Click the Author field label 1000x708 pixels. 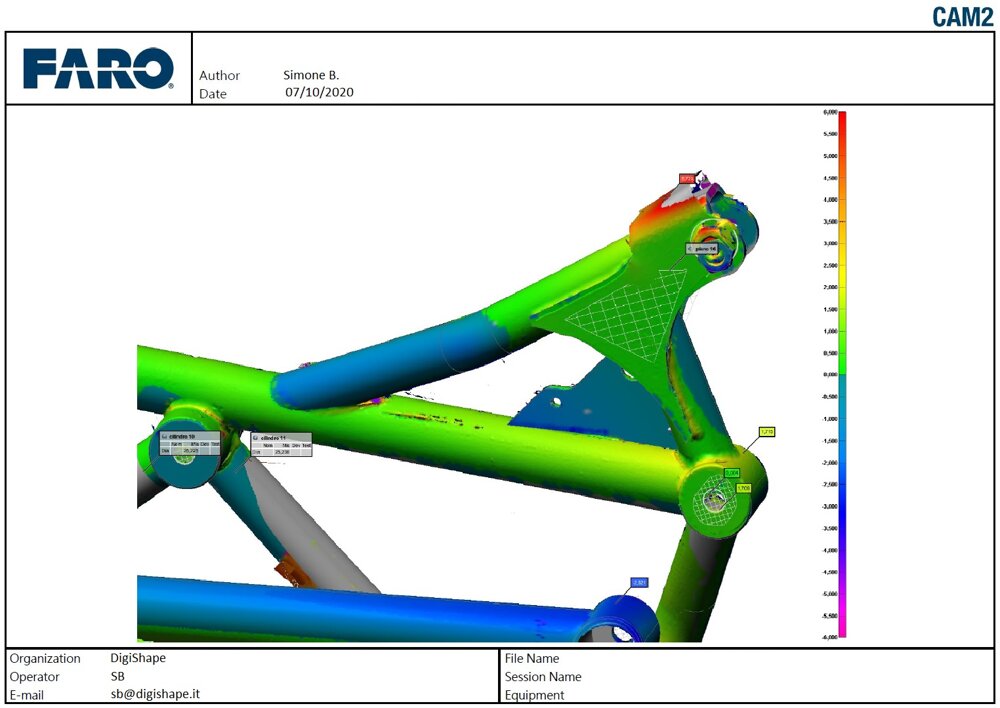click(x=219, y=75)
